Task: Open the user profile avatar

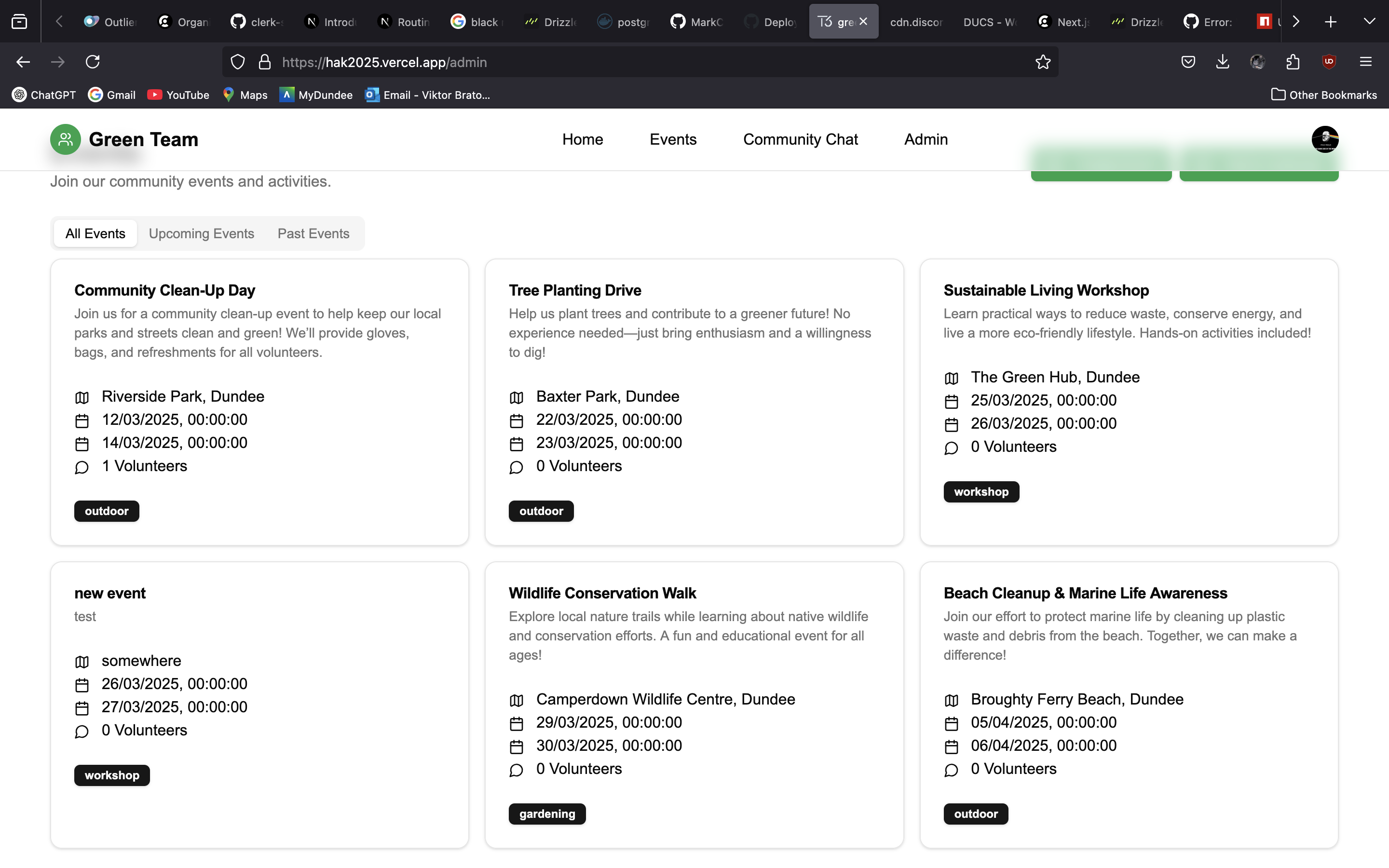Action: 1325,139
